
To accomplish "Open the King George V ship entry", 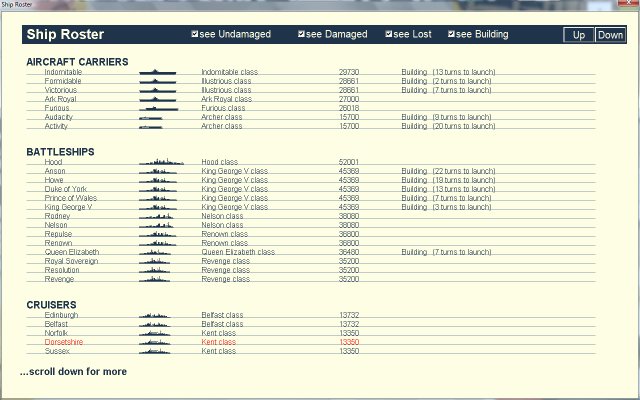I will [x=68, y=207].
